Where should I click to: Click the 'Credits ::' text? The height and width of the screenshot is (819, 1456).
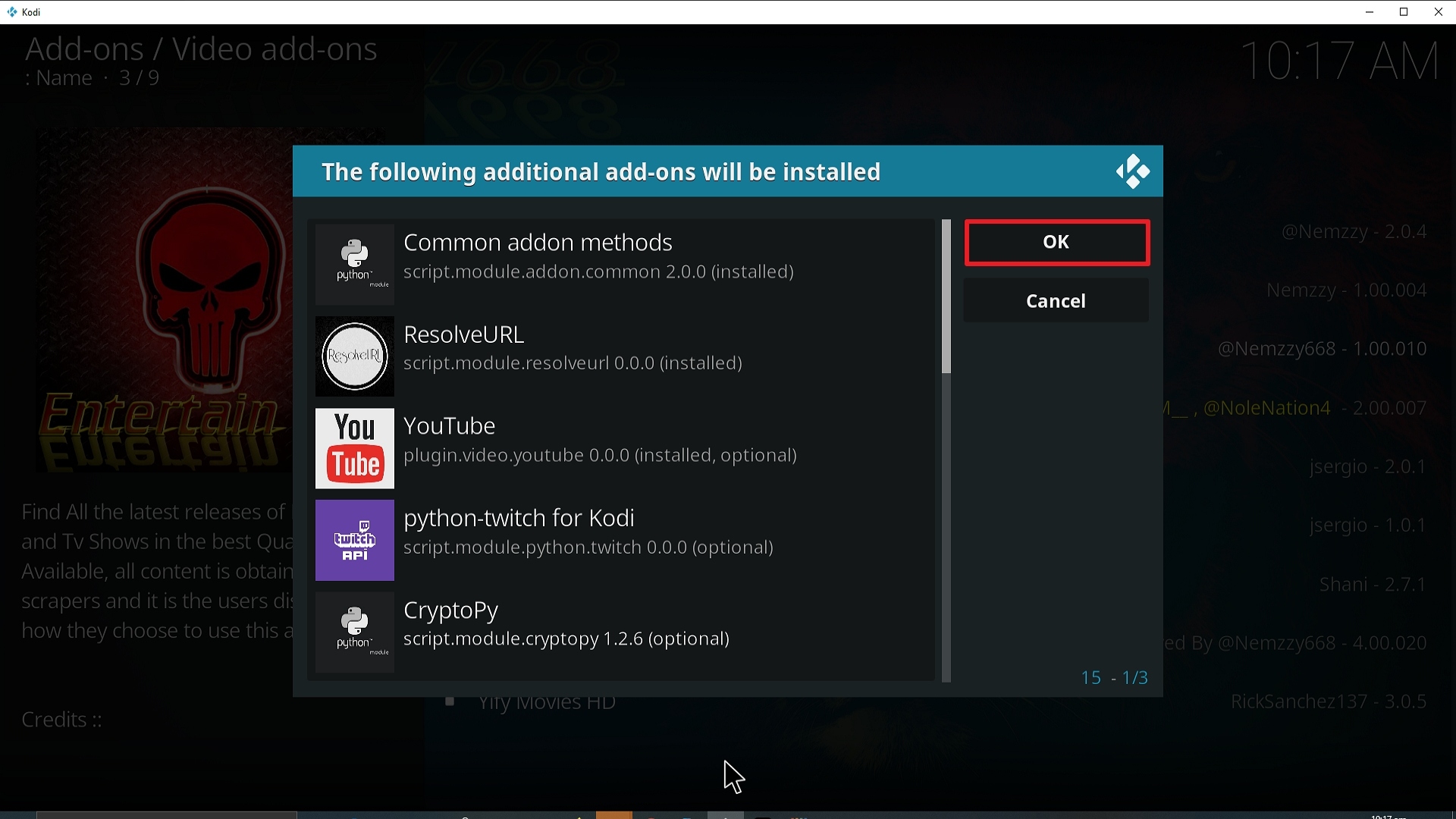[61, 720]
